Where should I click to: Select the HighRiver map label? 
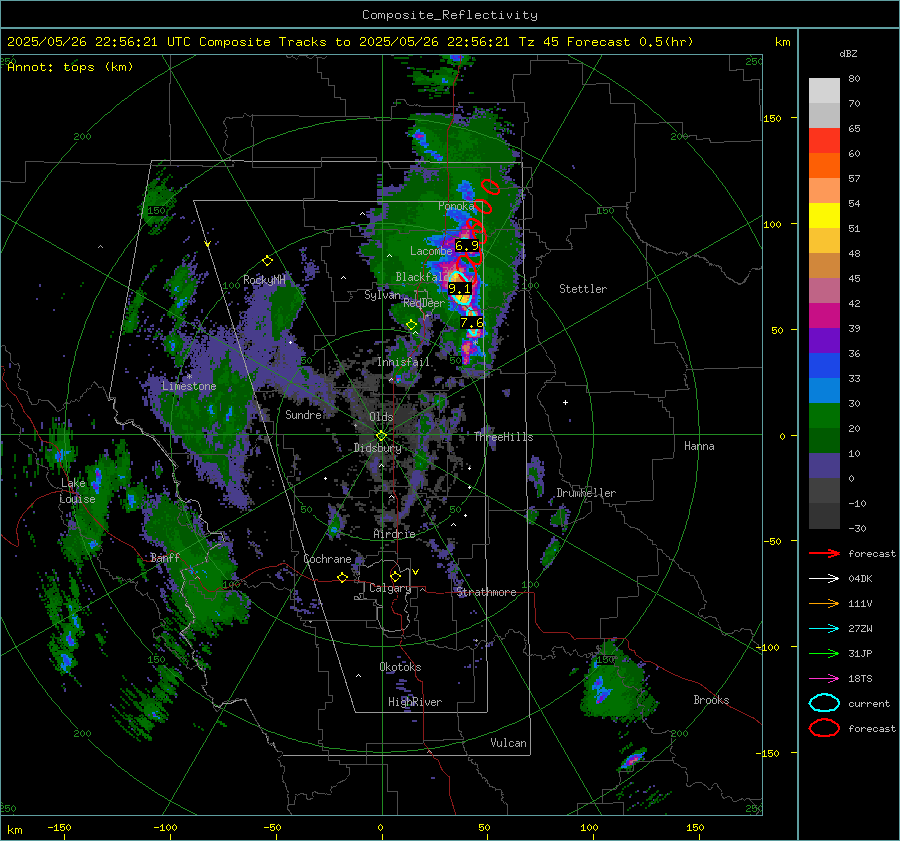[x=415, y=702]
